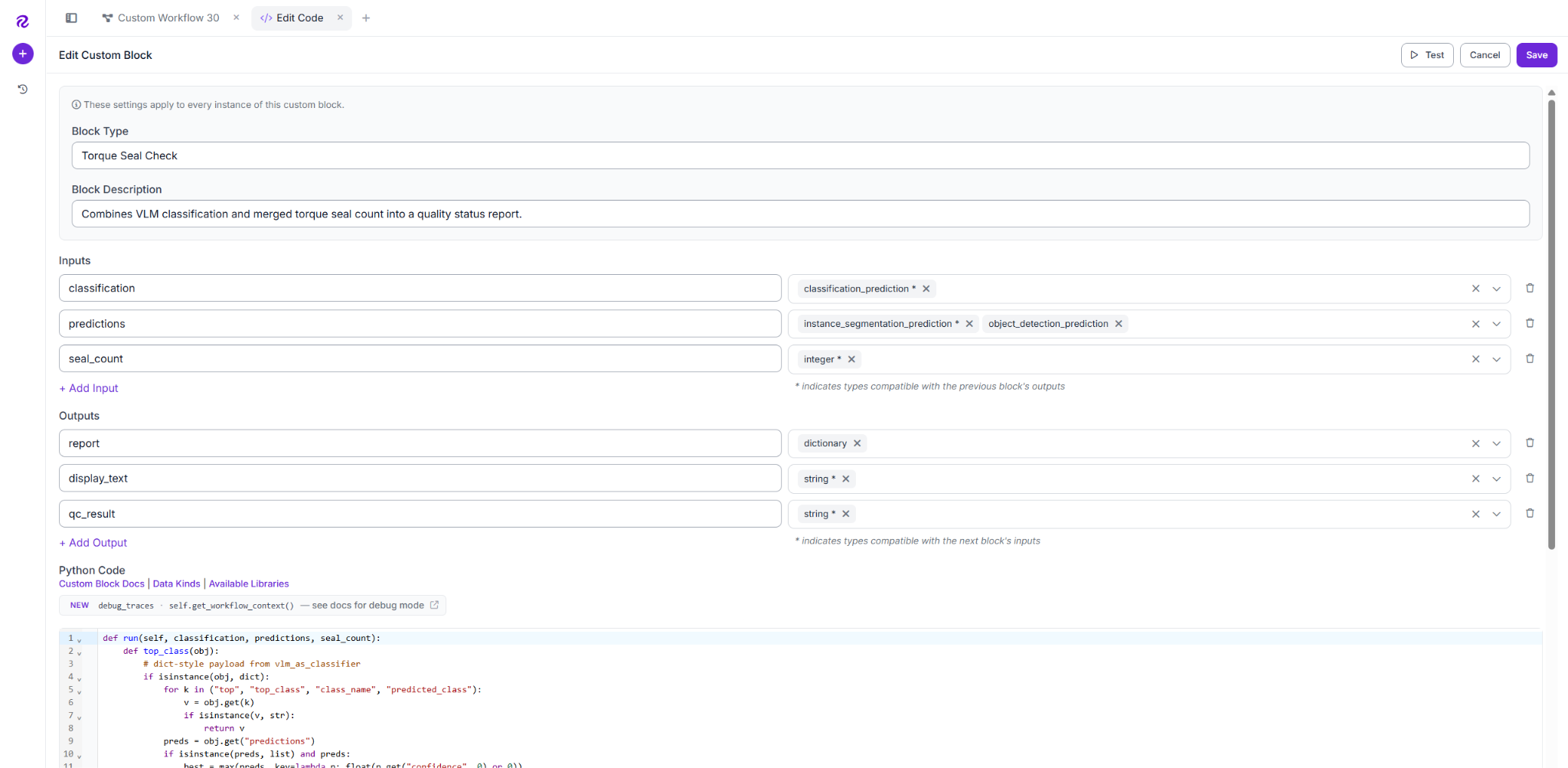
Task: Expand type dropdown for qc_result output
Action: [1496, 514]
